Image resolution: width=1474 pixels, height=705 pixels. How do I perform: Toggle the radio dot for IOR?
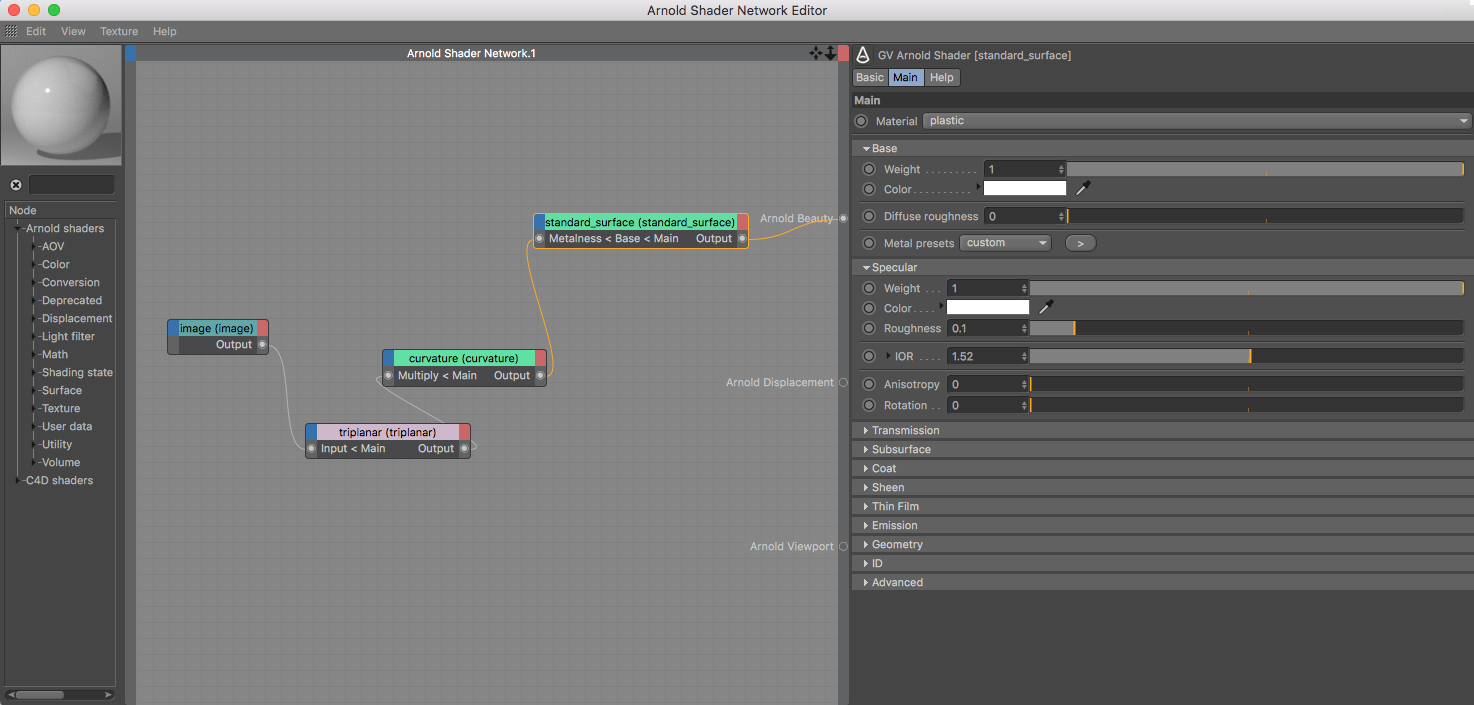click(x=869, y=356)
